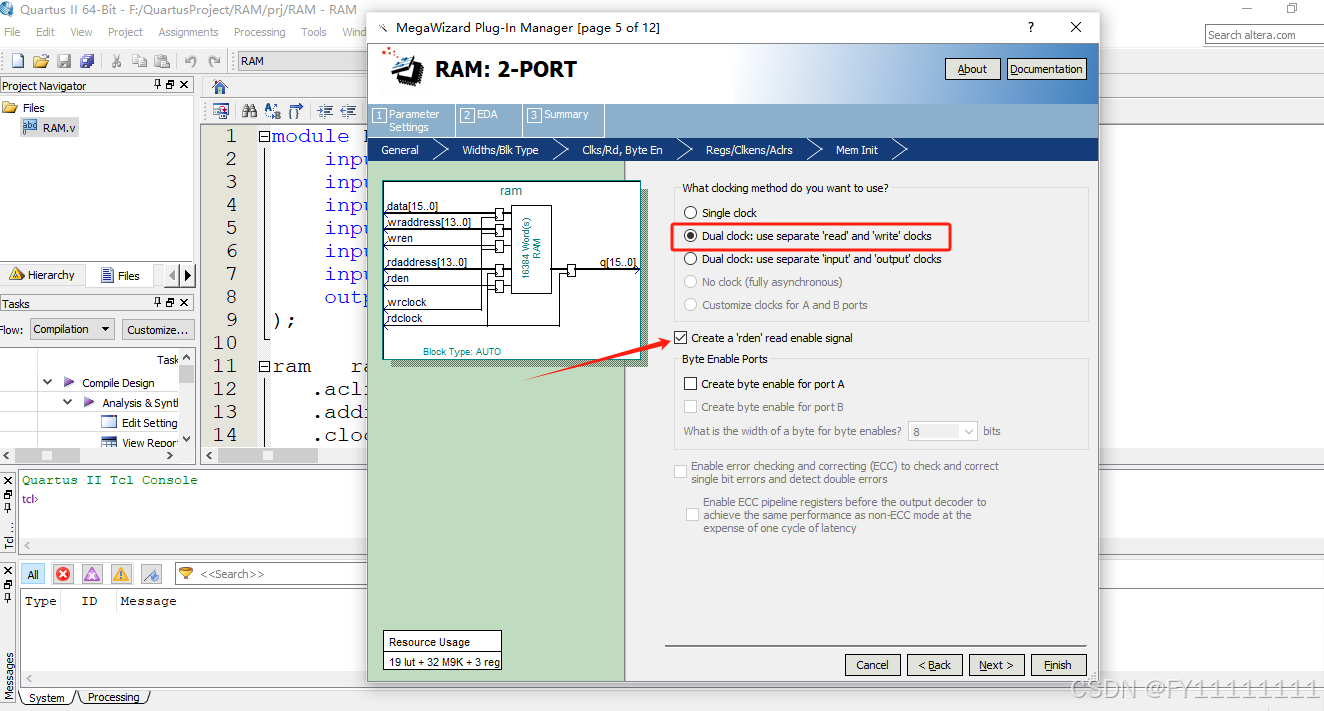Enable Create byte enable for port A
1324x711 pixels.
(690, 384)
